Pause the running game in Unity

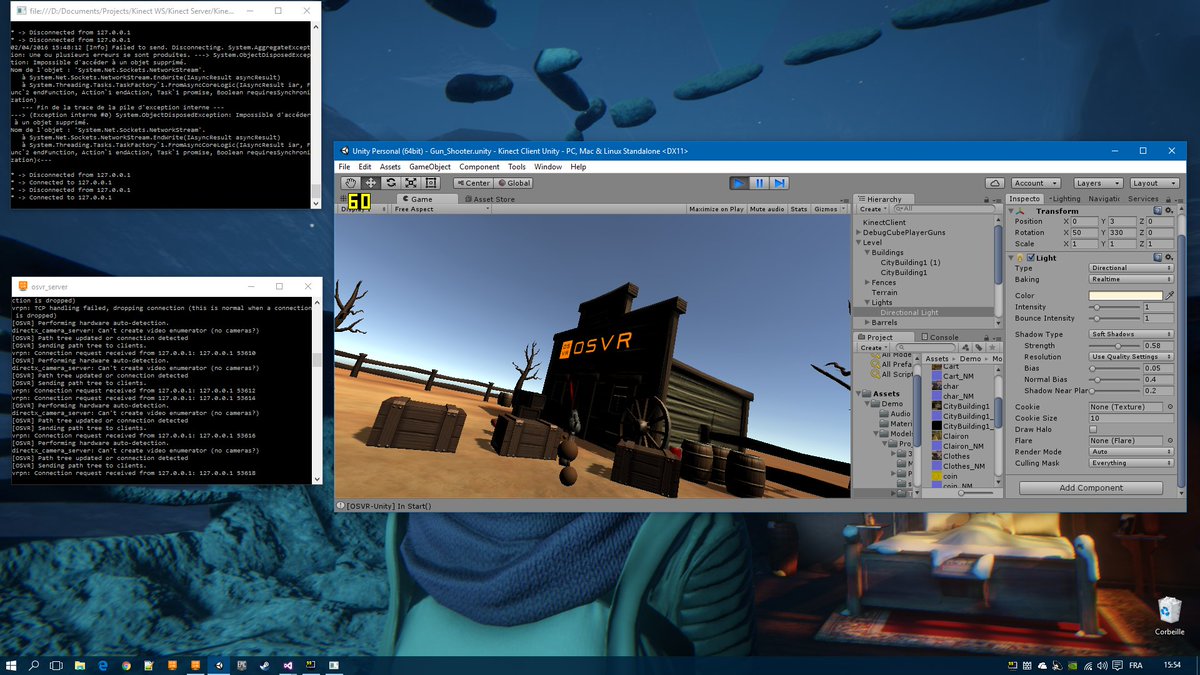point(759,183)
